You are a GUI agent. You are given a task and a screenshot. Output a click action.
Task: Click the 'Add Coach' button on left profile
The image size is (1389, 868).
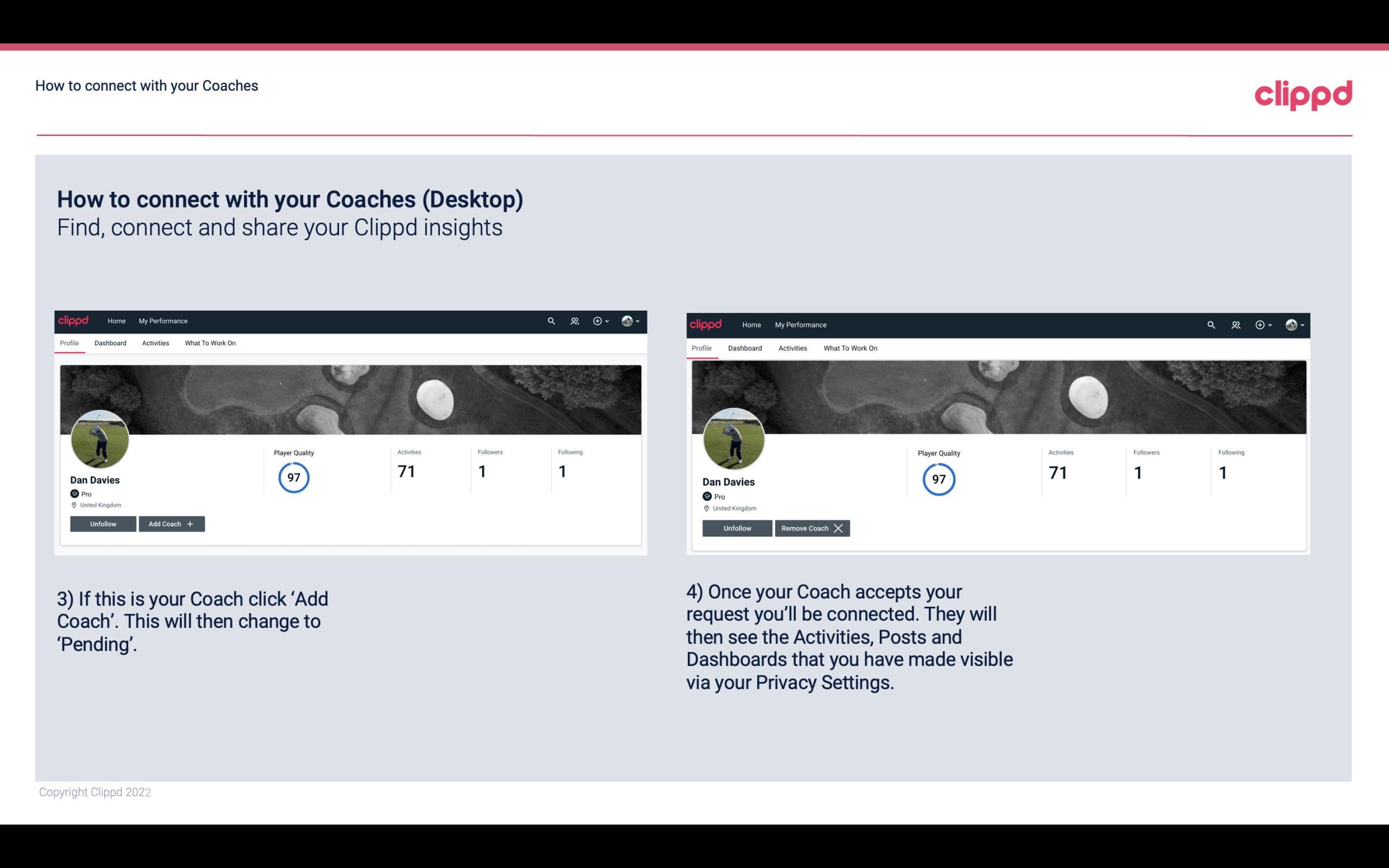(x=171, y=523)
